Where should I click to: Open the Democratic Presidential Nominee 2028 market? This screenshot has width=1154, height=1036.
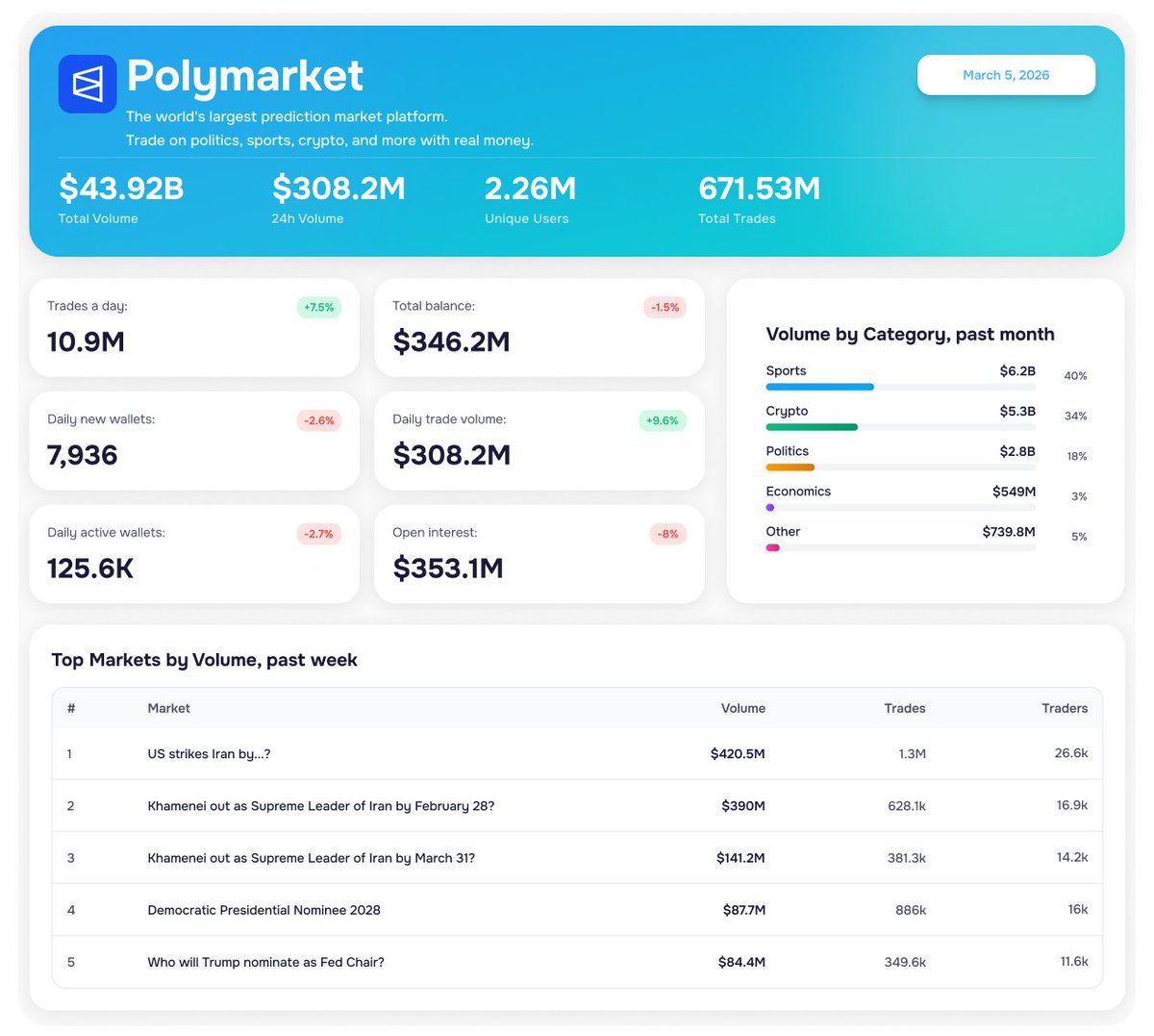[x=265, y=910]
